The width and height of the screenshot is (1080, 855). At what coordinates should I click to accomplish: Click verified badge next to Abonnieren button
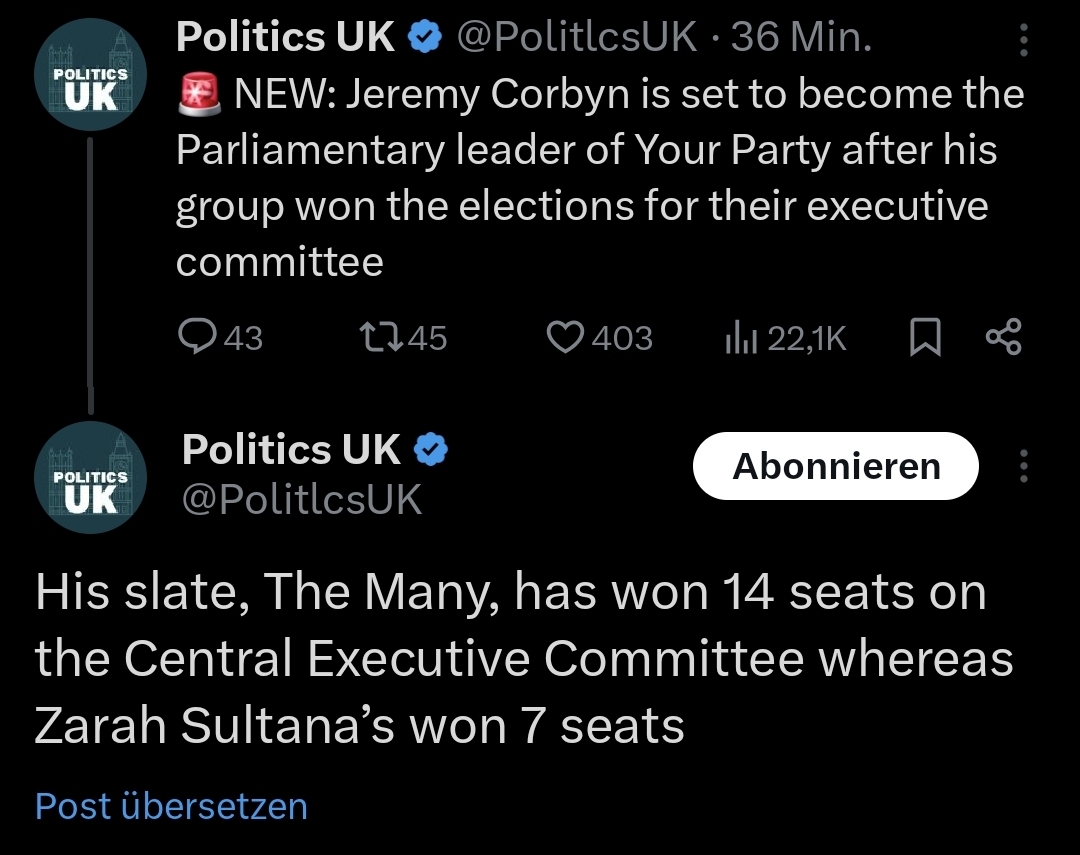point(431,451)
